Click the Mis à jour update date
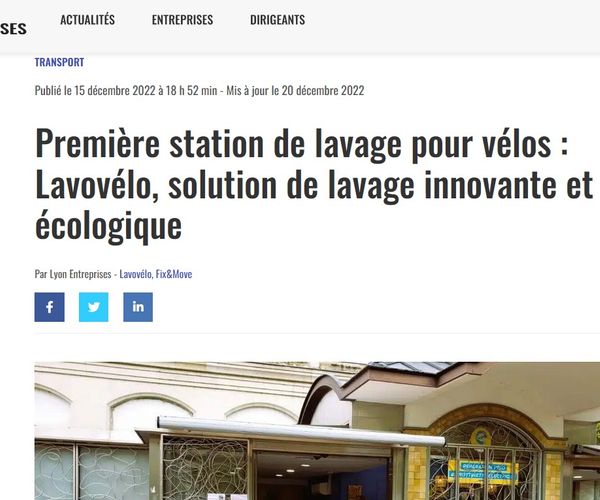600x500 pixels. (295, 91)
